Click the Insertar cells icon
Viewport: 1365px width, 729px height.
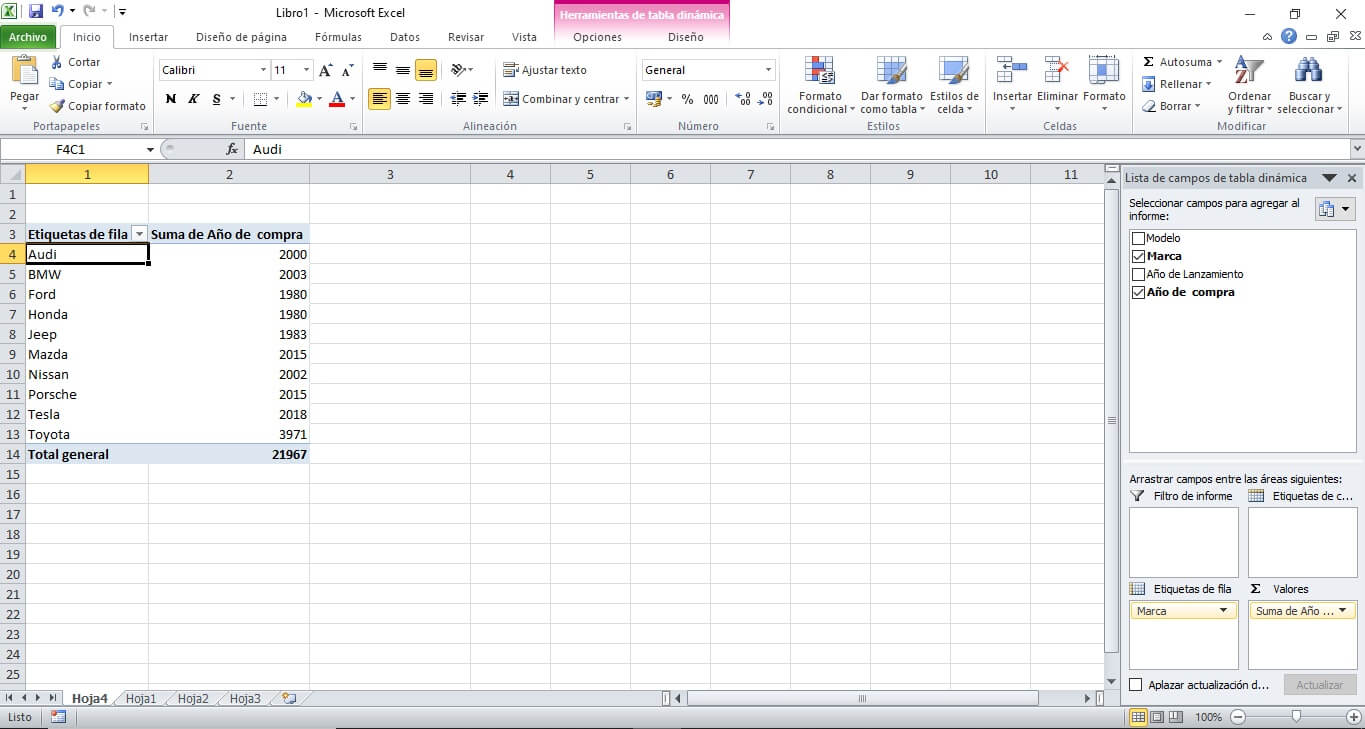point(1012,70)
